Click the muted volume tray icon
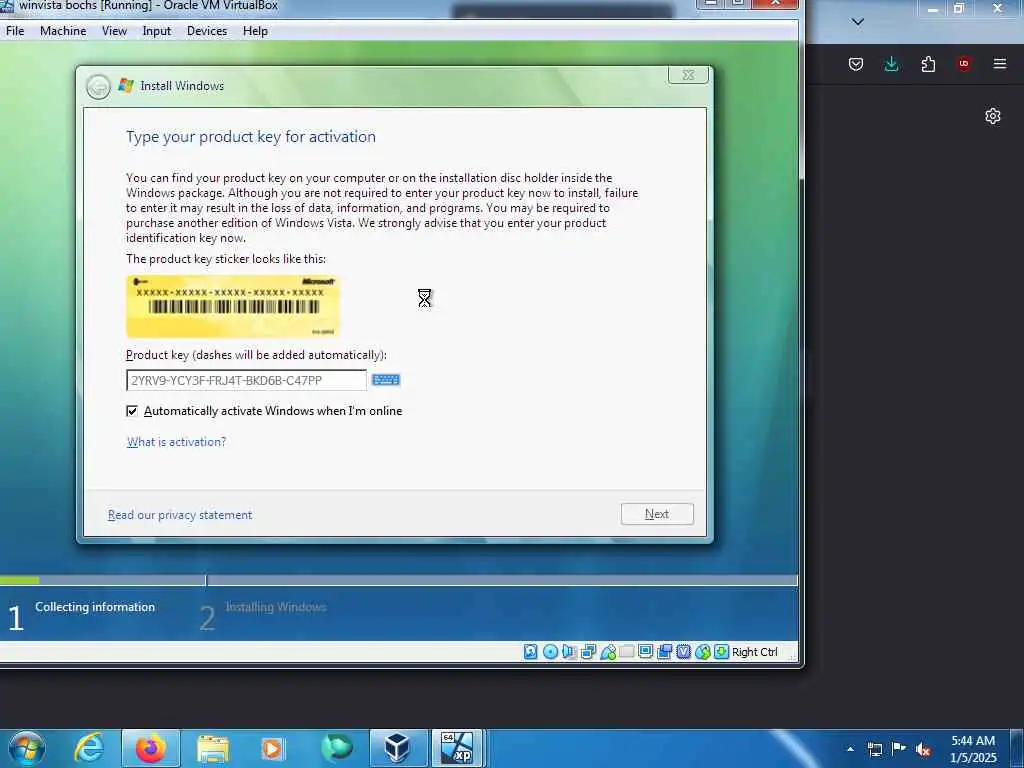Viewport: 1024px width, 768px height. pyautogui.click(x=923, y=749)
